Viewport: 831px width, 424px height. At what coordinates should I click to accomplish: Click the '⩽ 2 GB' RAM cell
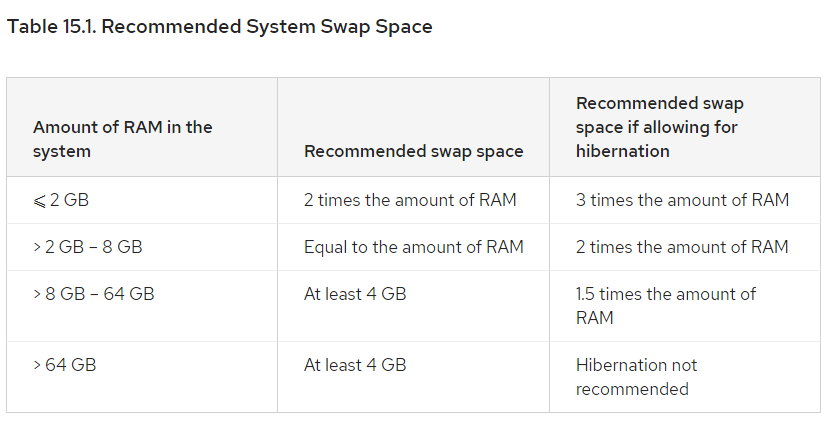coord(60,200)
